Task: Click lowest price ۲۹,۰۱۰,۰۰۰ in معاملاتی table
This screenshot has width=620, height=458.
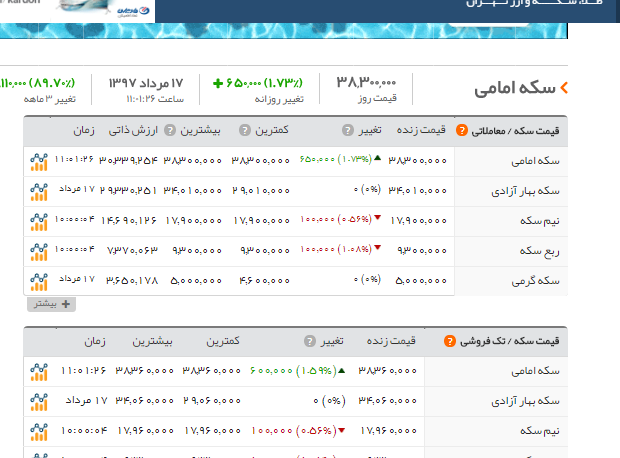Action: 261,190
